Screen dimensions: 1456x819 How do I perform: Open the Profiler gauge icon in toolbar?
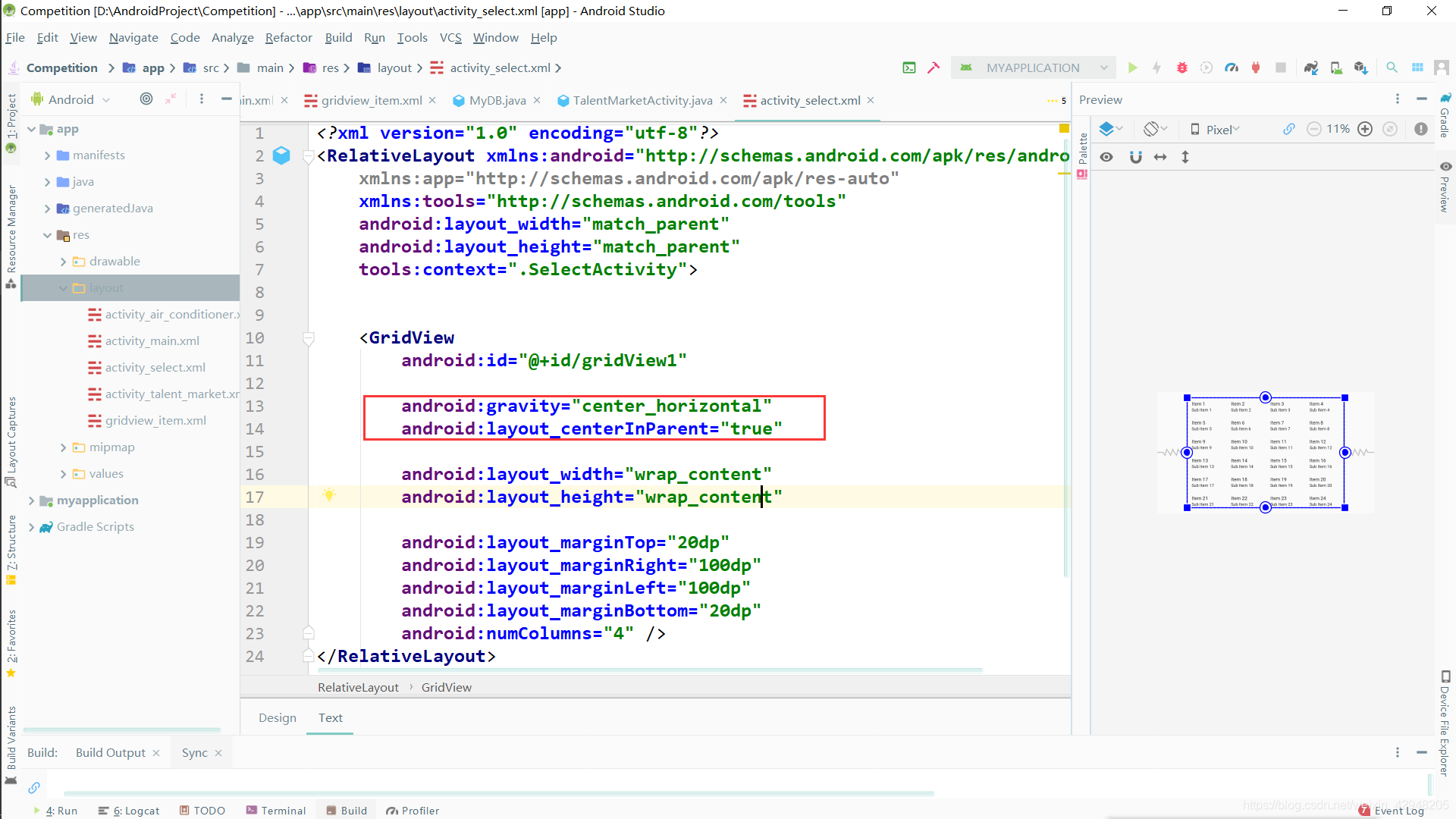coord(1232,68)
